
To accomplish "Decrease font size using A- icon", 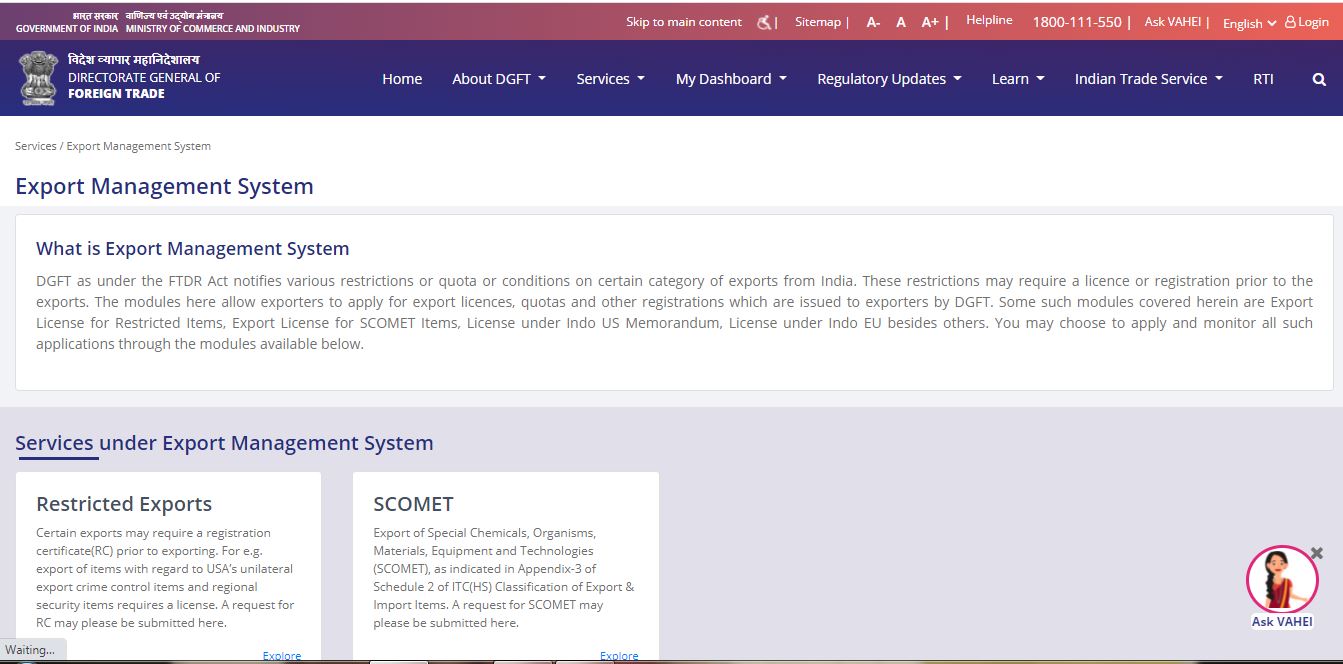I will (x=871, y=21).
